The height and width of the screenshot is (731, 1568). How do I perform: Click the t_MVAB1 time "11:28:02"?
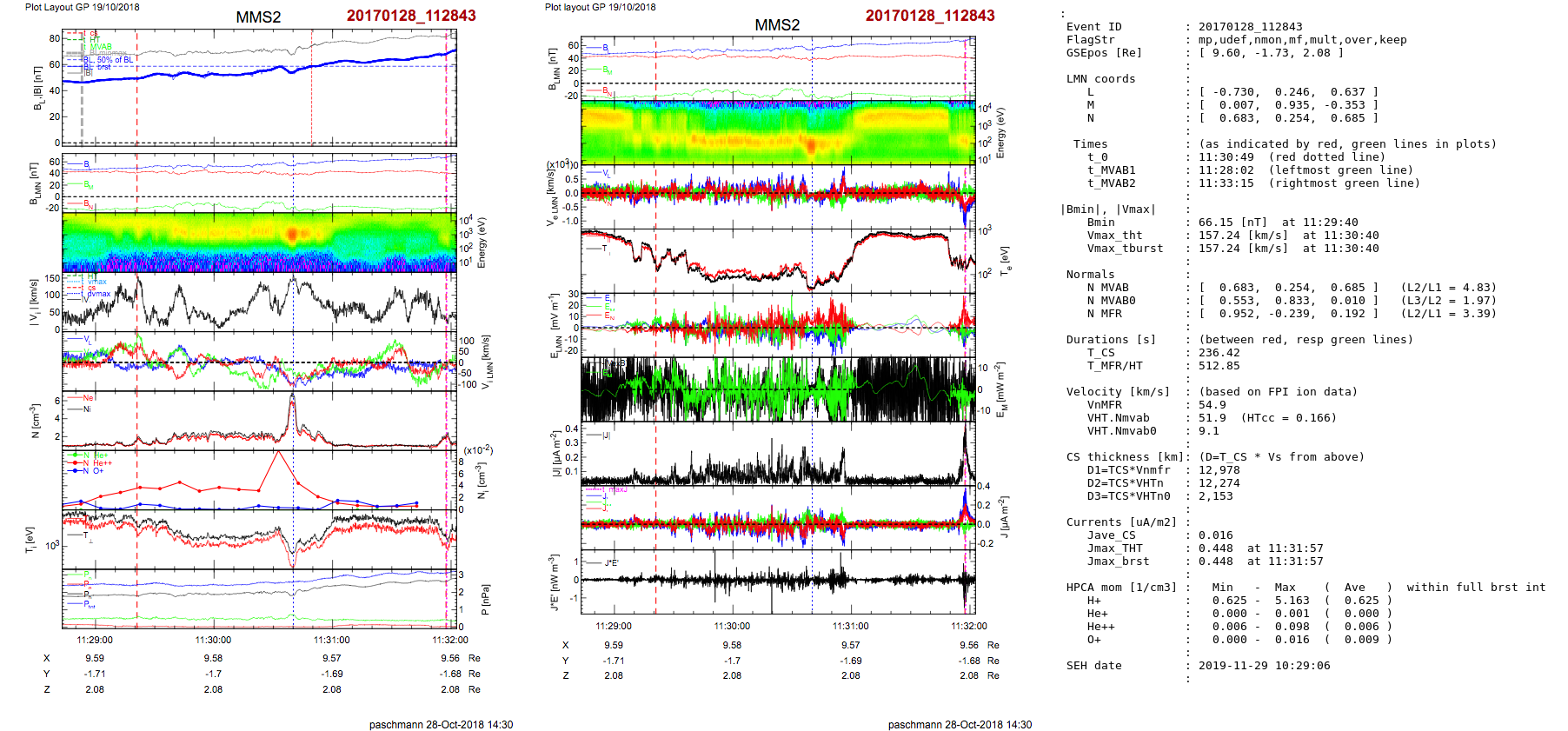click(1226, 170)
